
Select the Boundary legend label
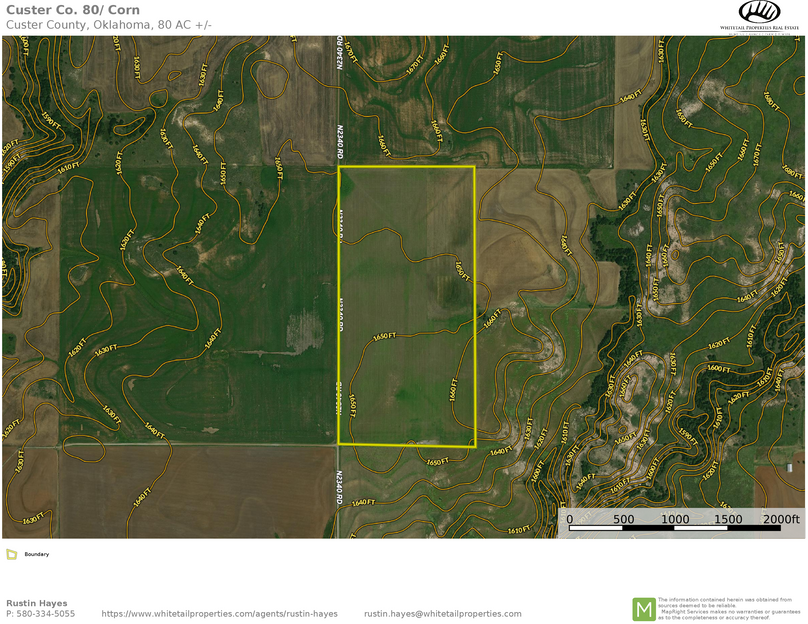tap(37, 554)
